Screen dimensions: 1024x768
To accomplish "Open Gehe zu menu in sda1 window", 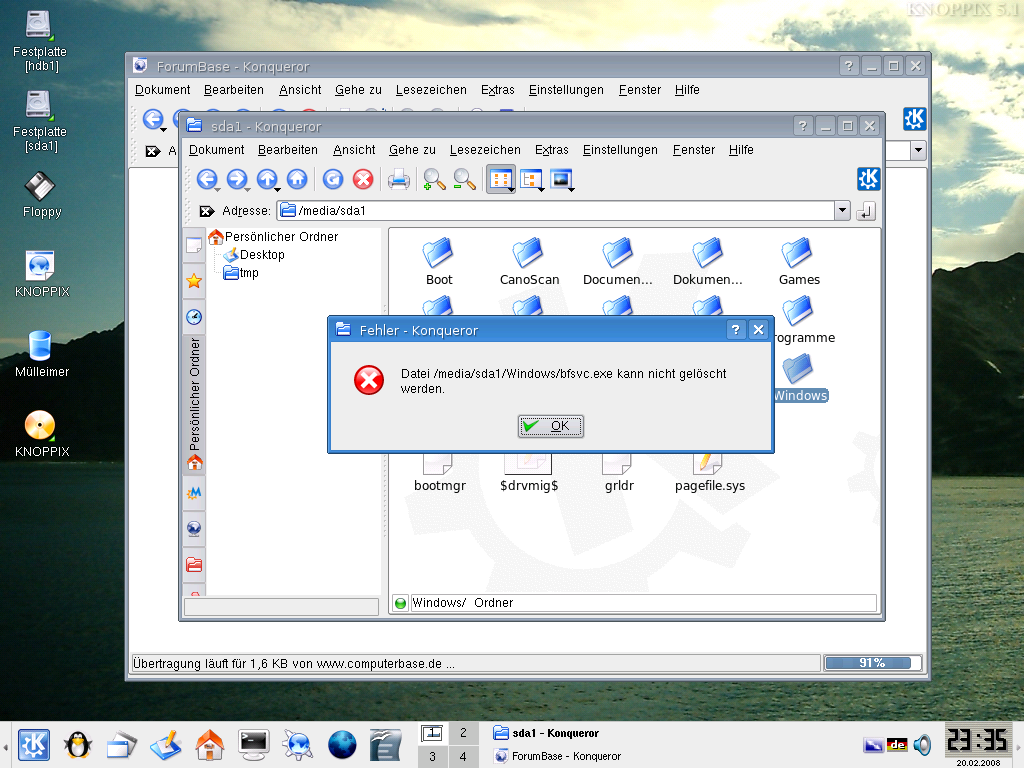I will (412, 150).
